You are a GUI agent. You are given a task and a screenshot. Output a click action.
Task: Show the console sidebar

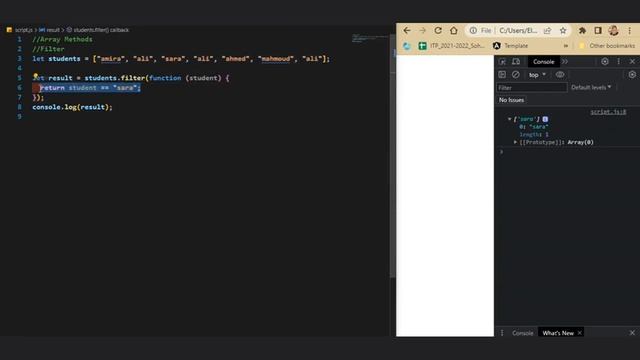[x=502, y=75]
